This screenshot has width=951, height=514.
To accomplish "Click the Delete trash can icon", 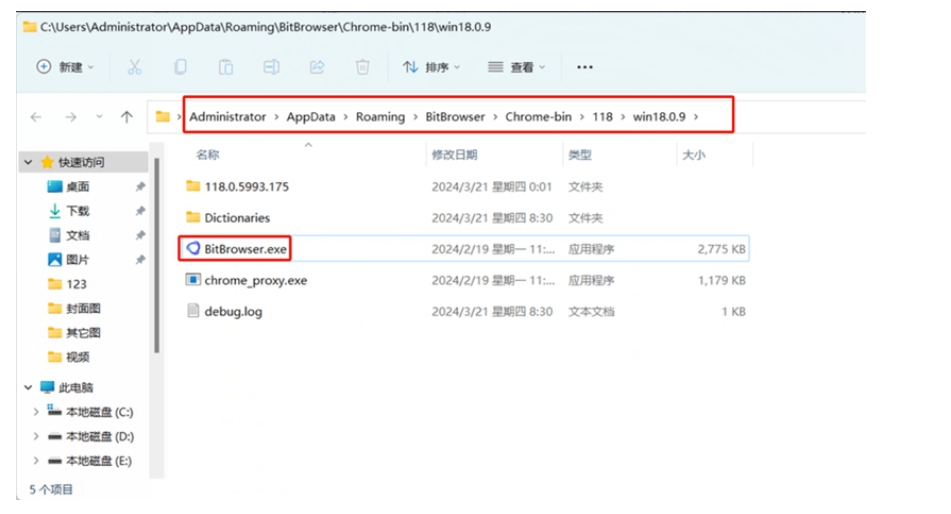I will tap(363, 67).
